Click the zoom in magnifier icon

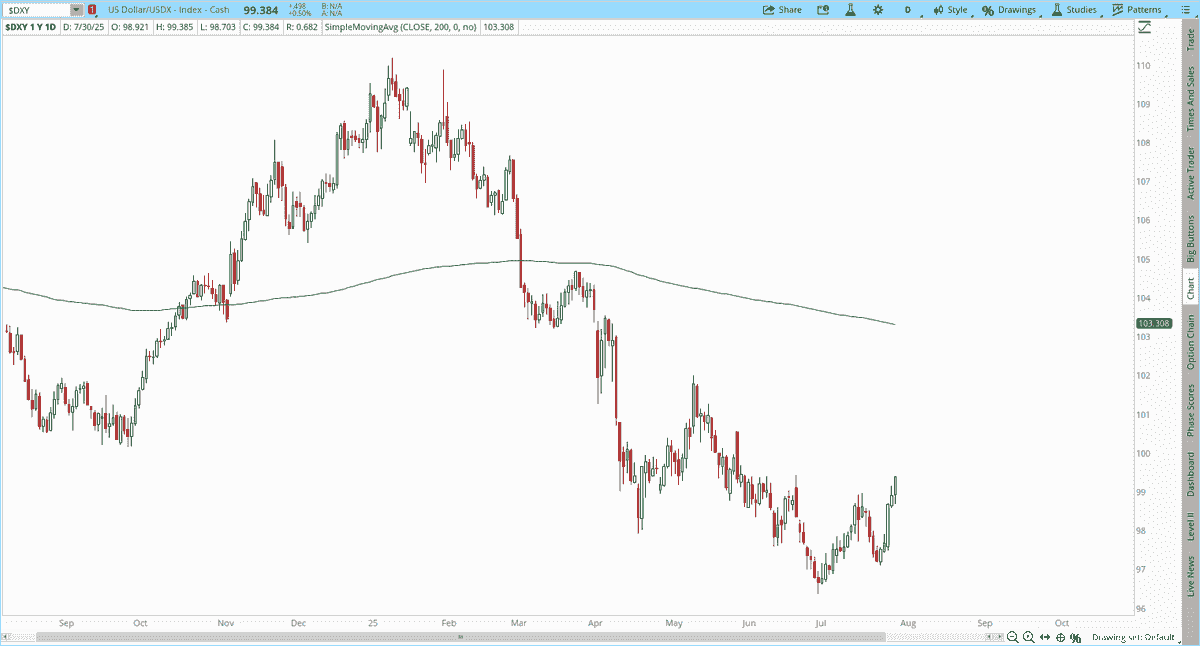[1029, 637]
